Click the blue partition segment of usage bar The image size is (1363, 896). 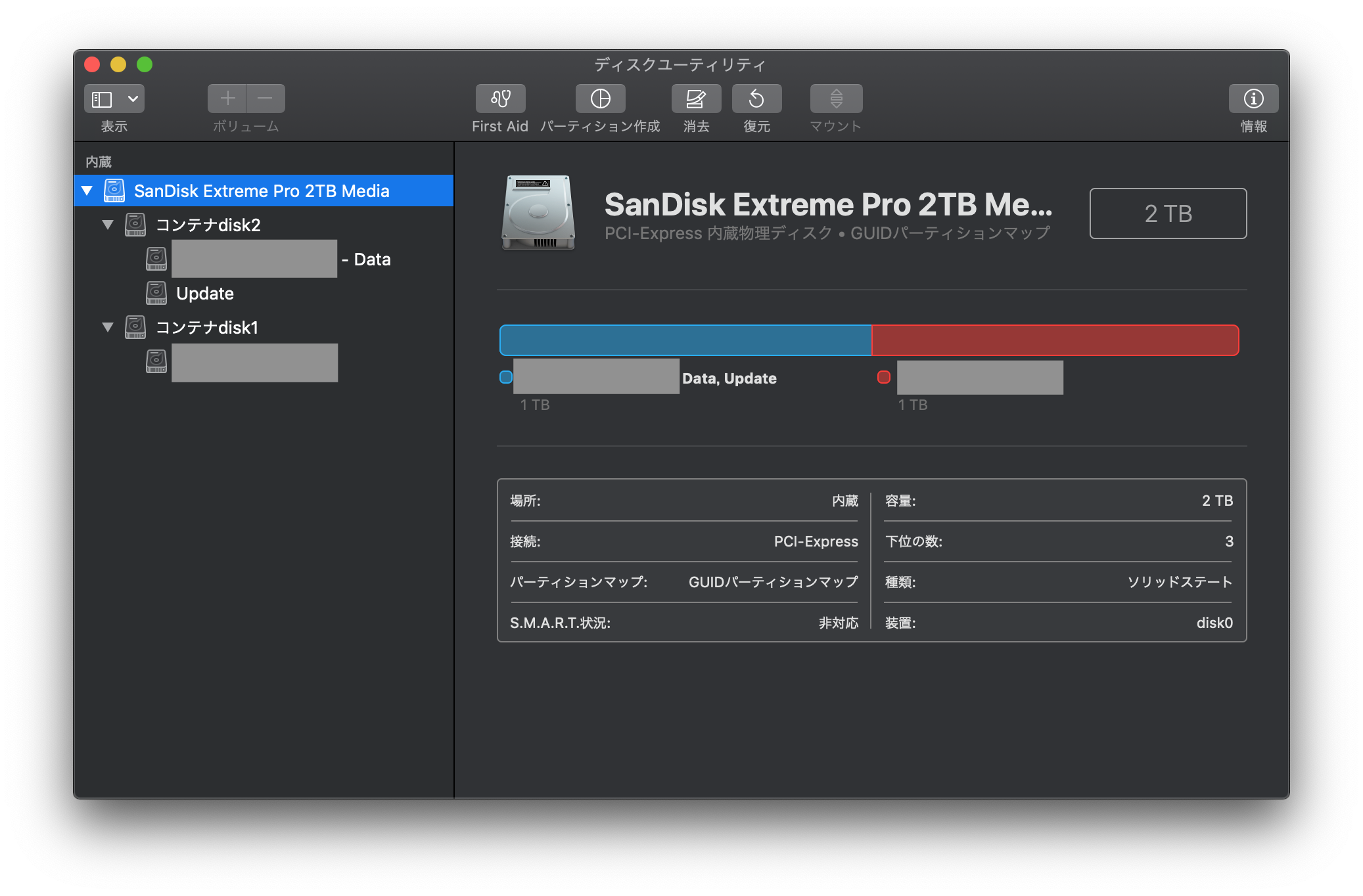pyautogui.click(x=685, y=340)
